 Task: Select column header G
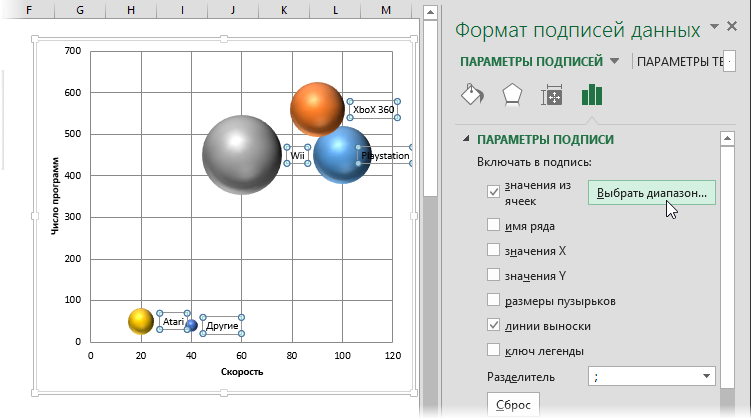(80, 10)
